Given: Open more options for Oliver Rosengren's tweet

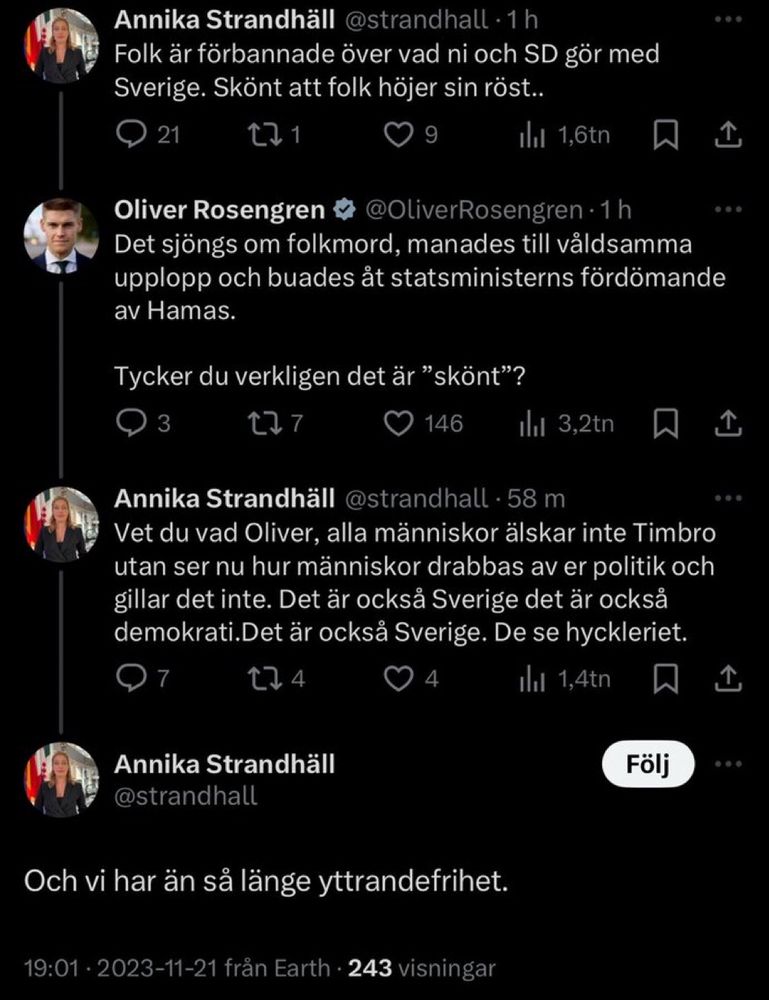Looking at the screenshot, I should (x=735, y=210).
